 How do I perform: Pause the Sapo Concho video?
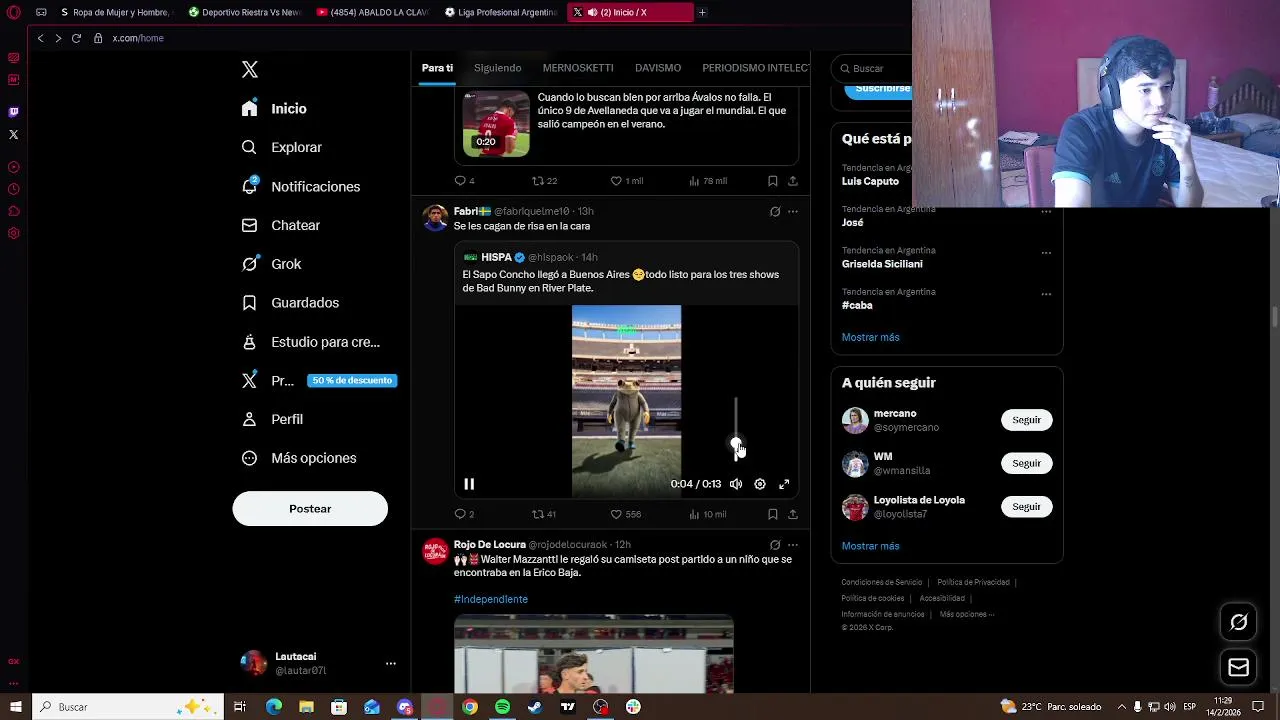[469, 484]
